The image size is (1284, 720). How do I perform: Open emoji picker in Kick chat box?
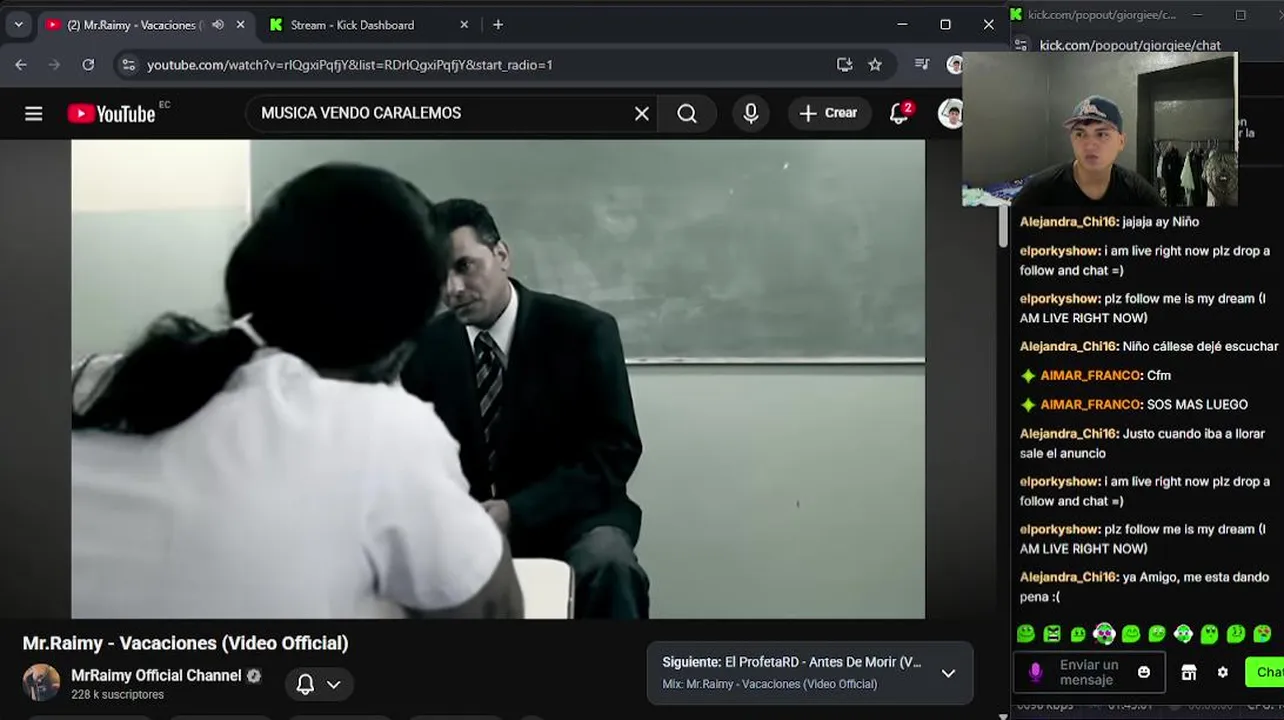click(1144, 672)
